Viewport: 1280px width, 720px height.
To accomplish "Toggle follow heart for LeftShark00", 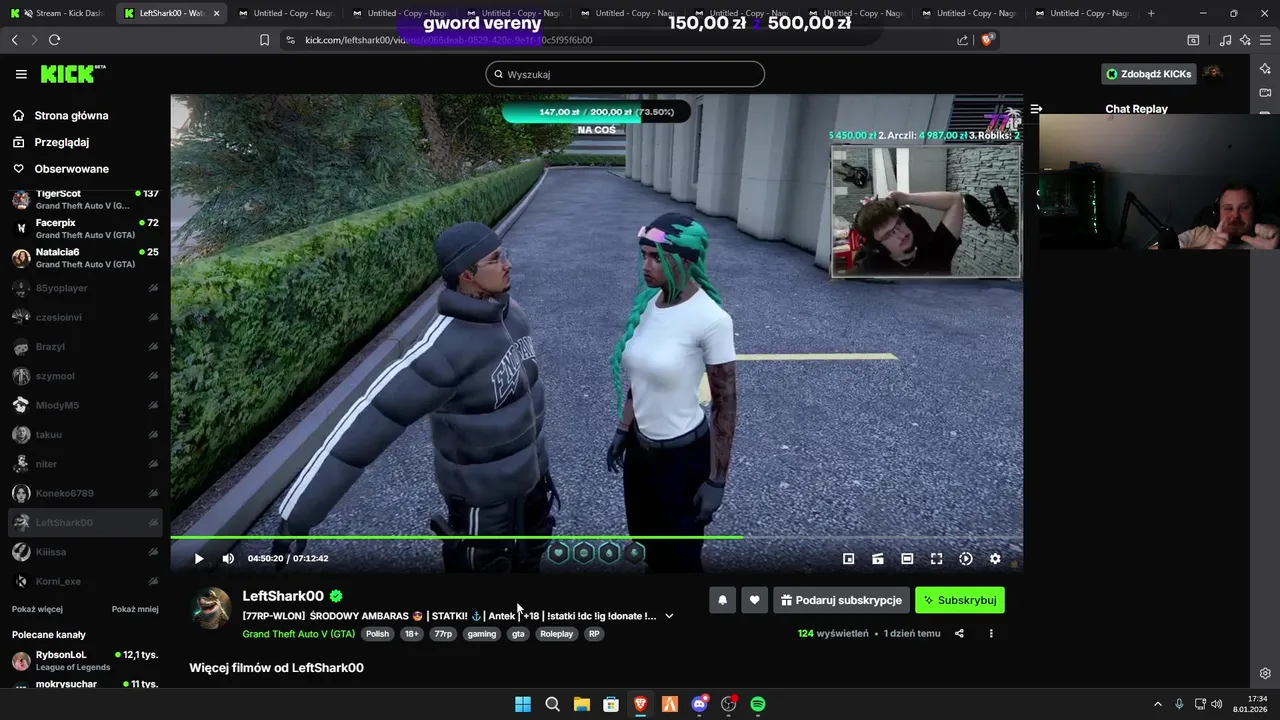I will 754,600.
